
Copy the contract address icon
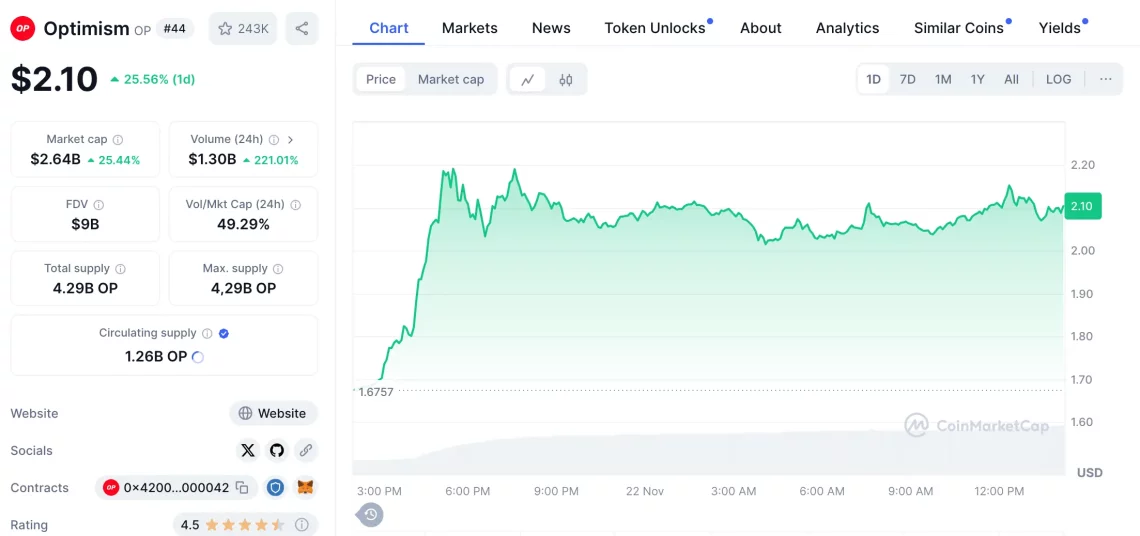[243, 487]
